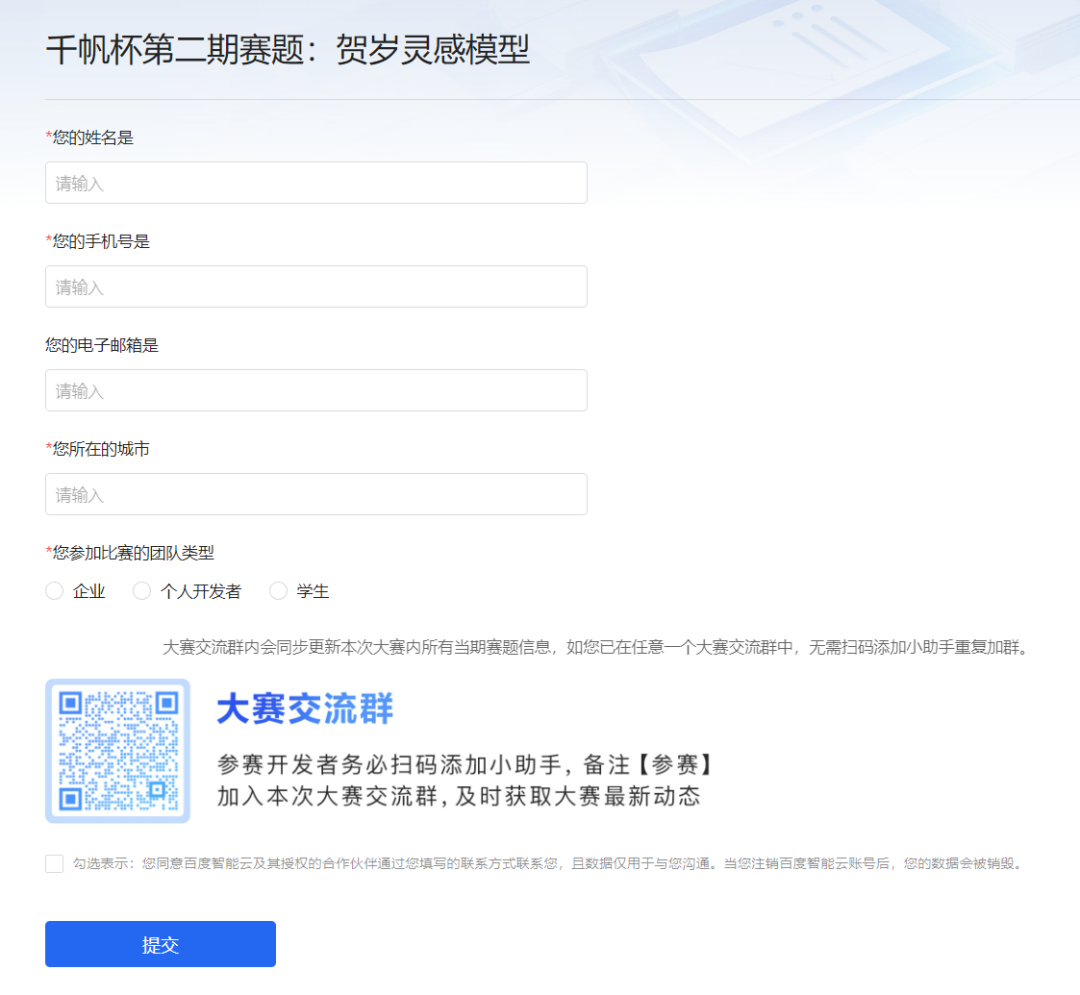Viewport: 1080px width, 995px height.
Task: Click the line 加入本次大赛交流群，及时获取大赛最新动态
Action: click(459, 797)
